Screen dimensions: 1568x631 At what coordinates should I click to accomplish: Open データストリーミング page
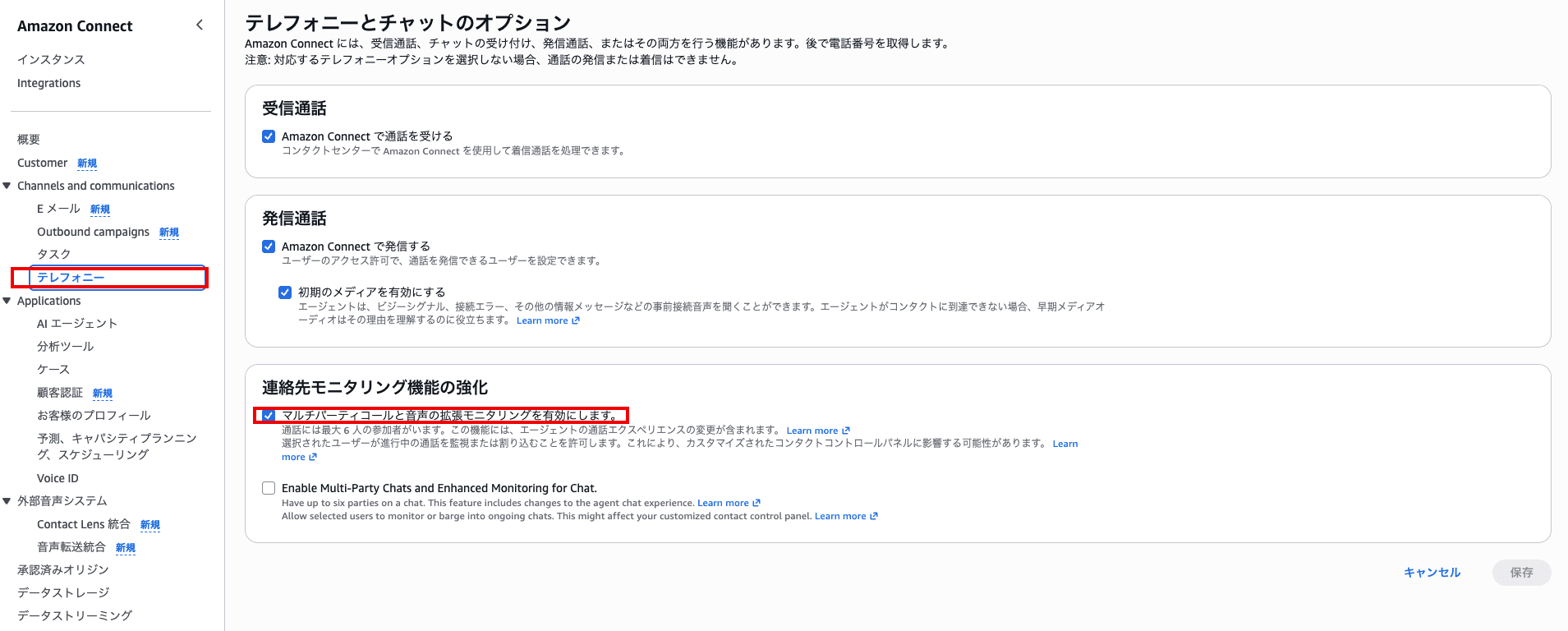[75, 616]
